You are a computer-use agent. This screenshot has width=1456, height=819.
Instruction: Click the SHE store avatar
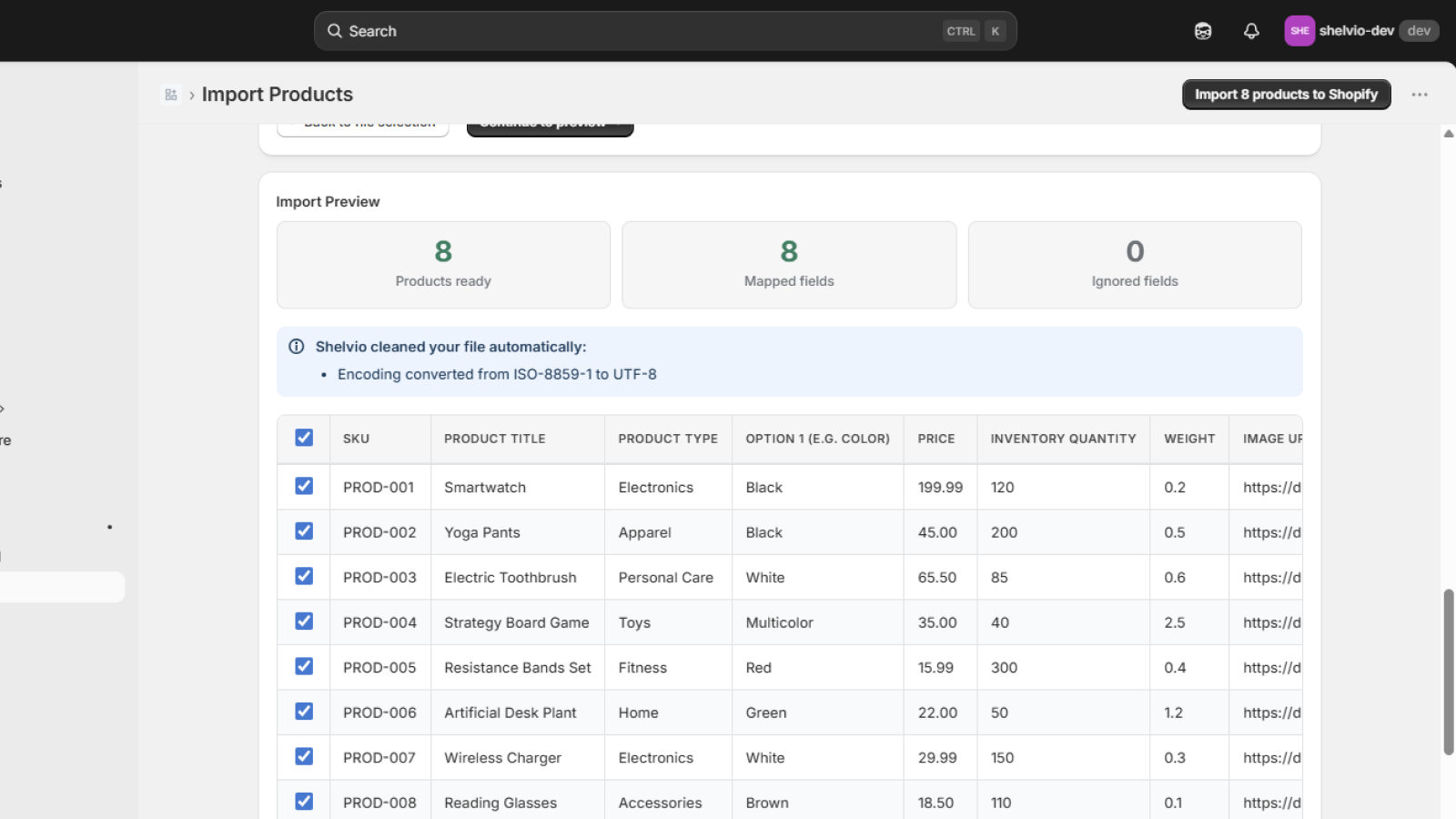[x=1299, y=31]
